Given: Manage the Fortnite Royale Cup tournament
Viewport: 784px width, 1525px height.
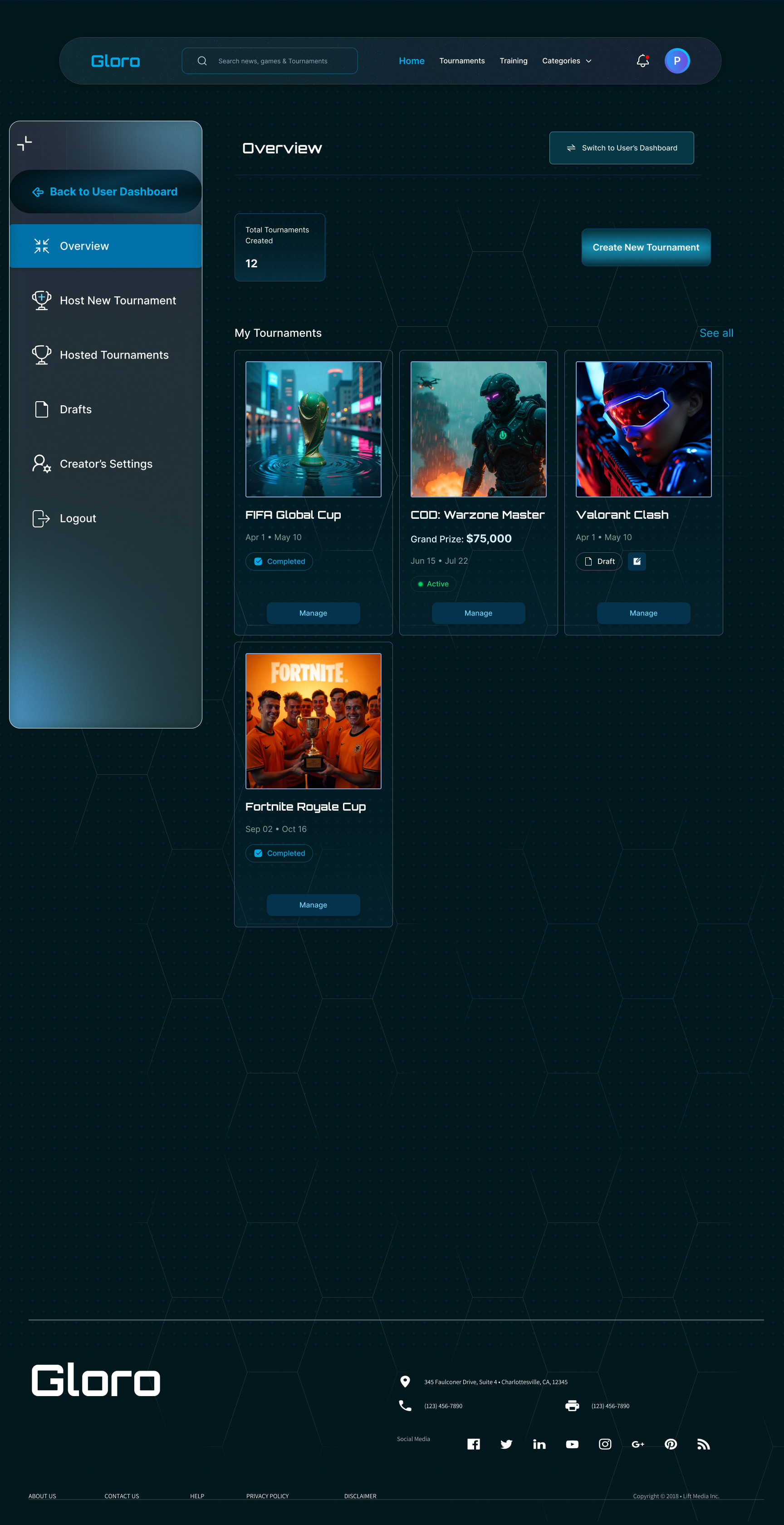Looking at the screenshot, I should 313,905.
